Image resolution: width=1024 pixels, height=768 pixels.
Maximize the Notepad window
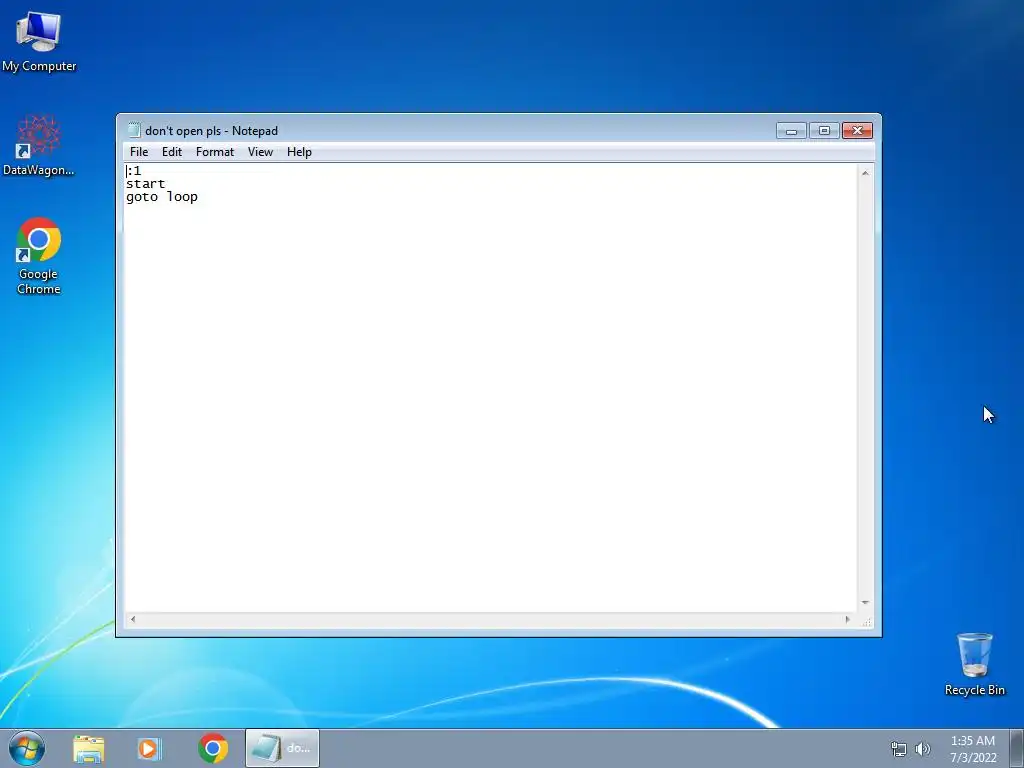click(x=824, y=131)
